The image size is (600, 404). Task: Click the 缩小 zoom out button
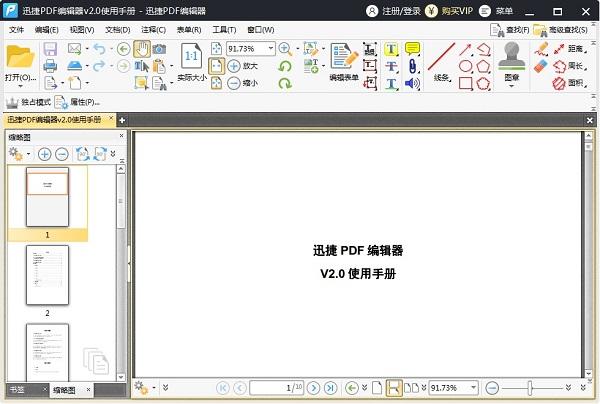click(243, 83)
